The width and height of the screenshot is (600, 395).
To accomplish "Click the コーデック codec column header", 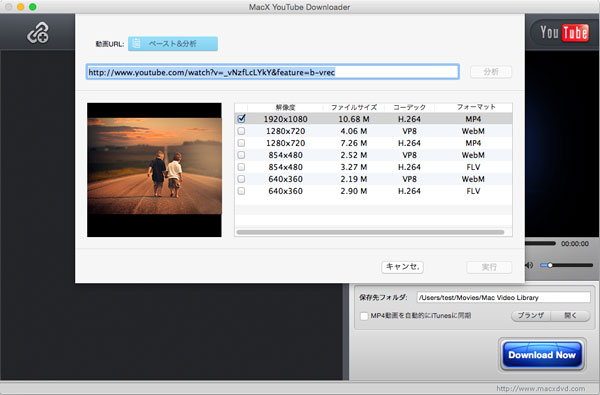I will [409, 107].
